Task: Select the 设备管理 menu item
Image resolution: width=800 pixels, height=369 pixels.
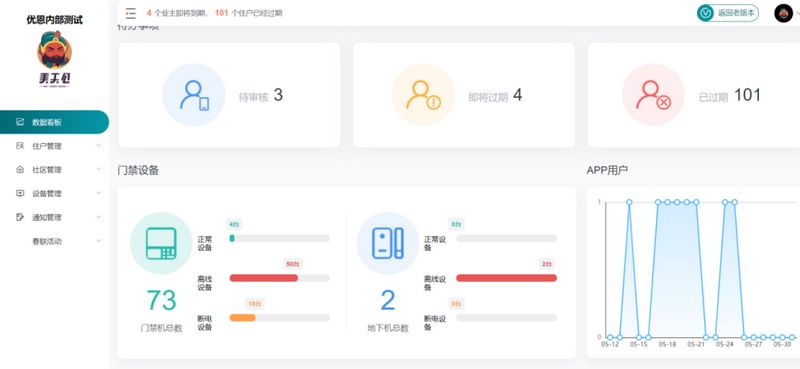Action: [54, 193]
